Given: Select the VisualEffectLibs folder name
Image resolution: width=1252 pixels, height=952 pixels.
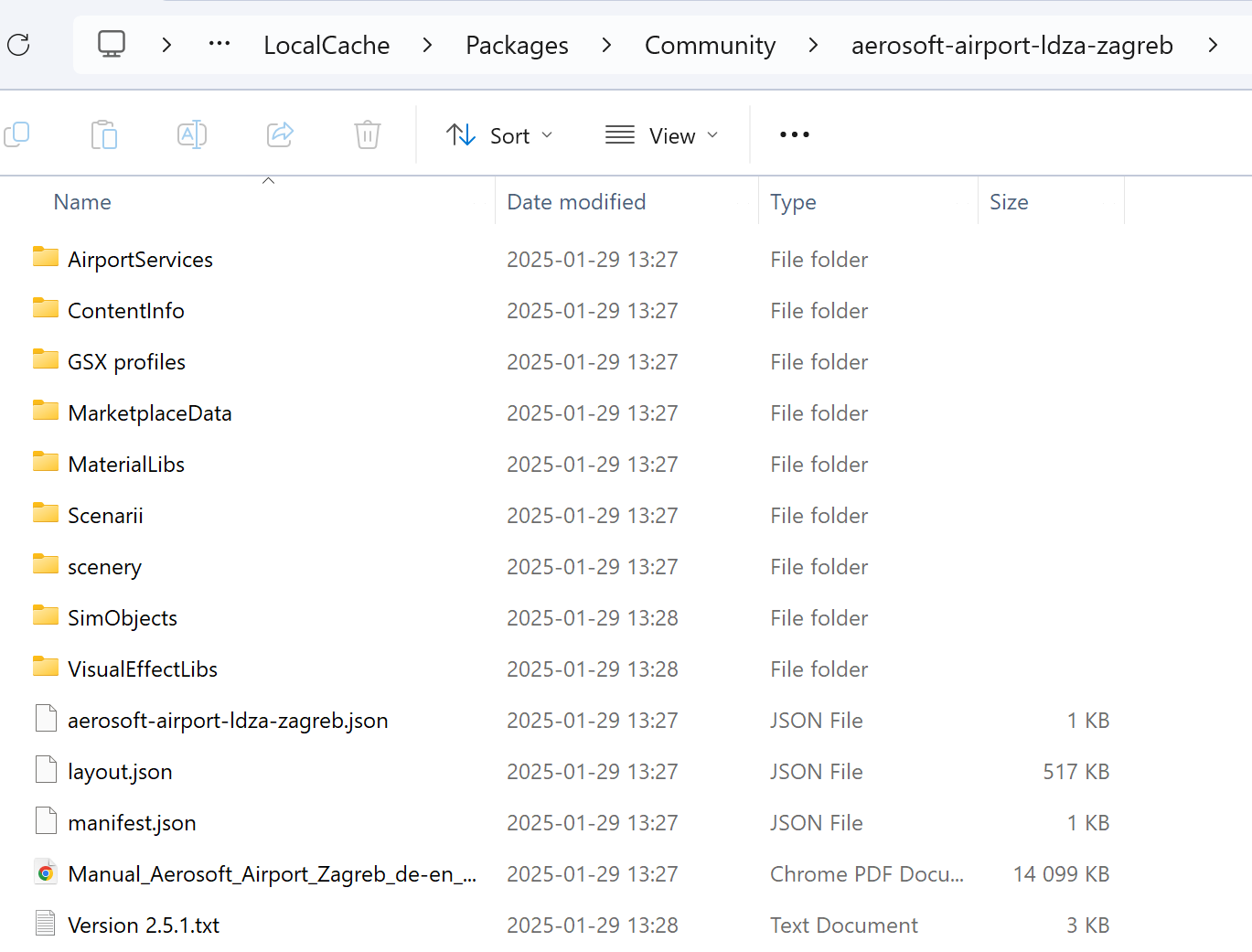Looking at the screenshot, I should pos(143,669).
